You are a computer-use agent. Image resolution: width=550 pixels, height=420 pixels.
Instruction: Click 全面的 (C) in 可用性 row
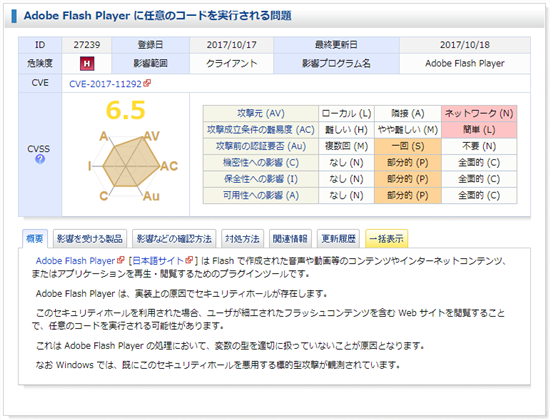pos(479,195)
